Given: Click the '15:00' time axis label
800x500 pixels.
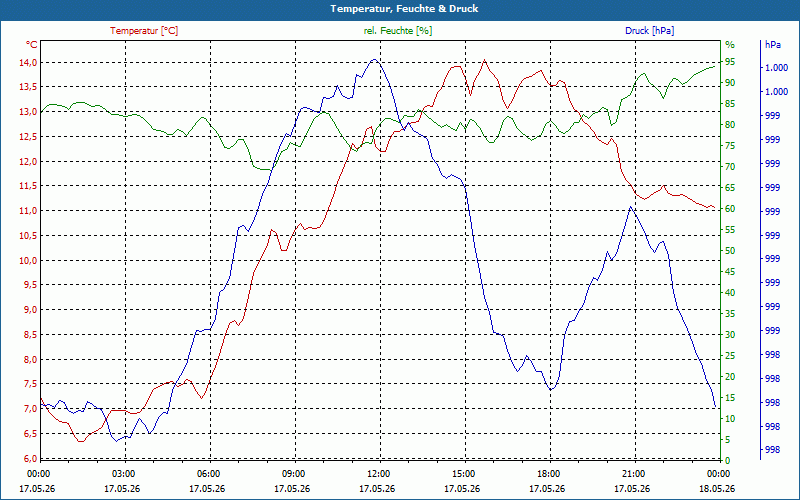Looking at the screenshot, I should pyautogui.click(x=462, y=474).
